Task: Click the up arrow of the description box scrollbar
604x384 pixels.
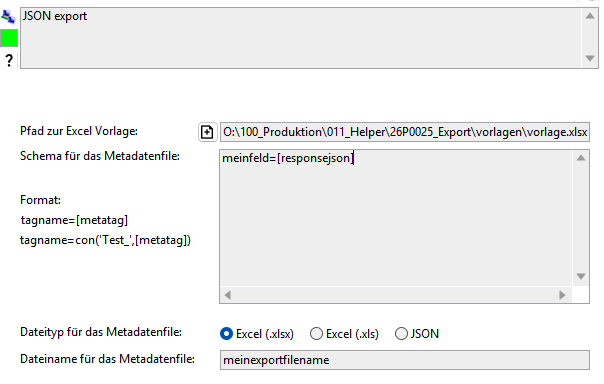Action: click(590, 16)
